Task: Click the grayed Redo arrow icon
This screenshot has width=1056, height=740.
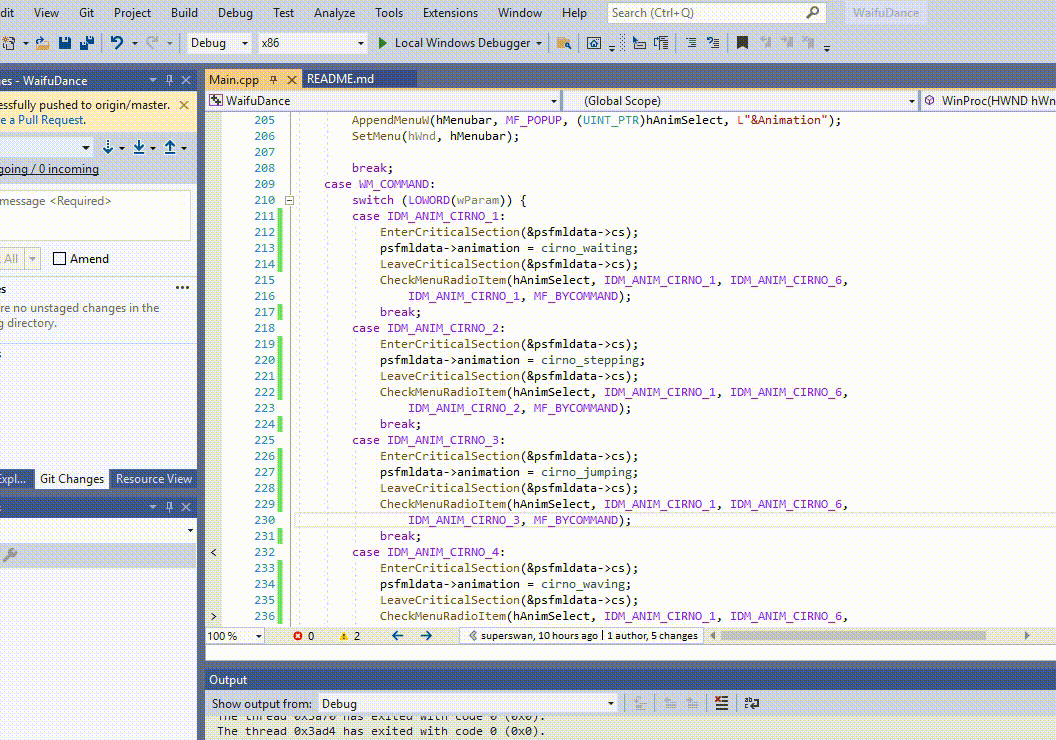Action: pyautogui.click(x=153, y=43)
